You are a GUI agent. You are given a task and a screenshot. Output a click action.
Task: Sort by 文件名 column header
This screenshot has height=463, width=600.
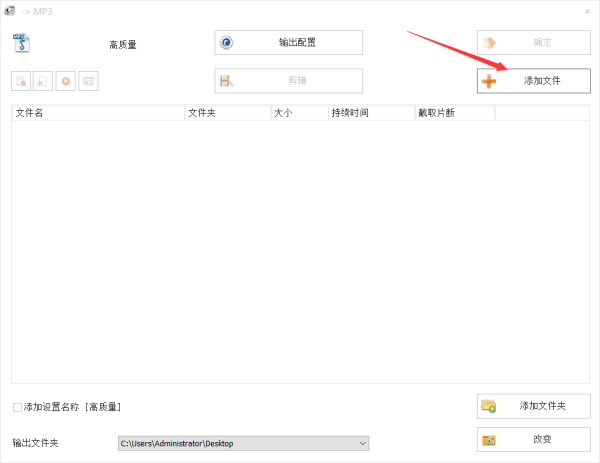[98, 113]
